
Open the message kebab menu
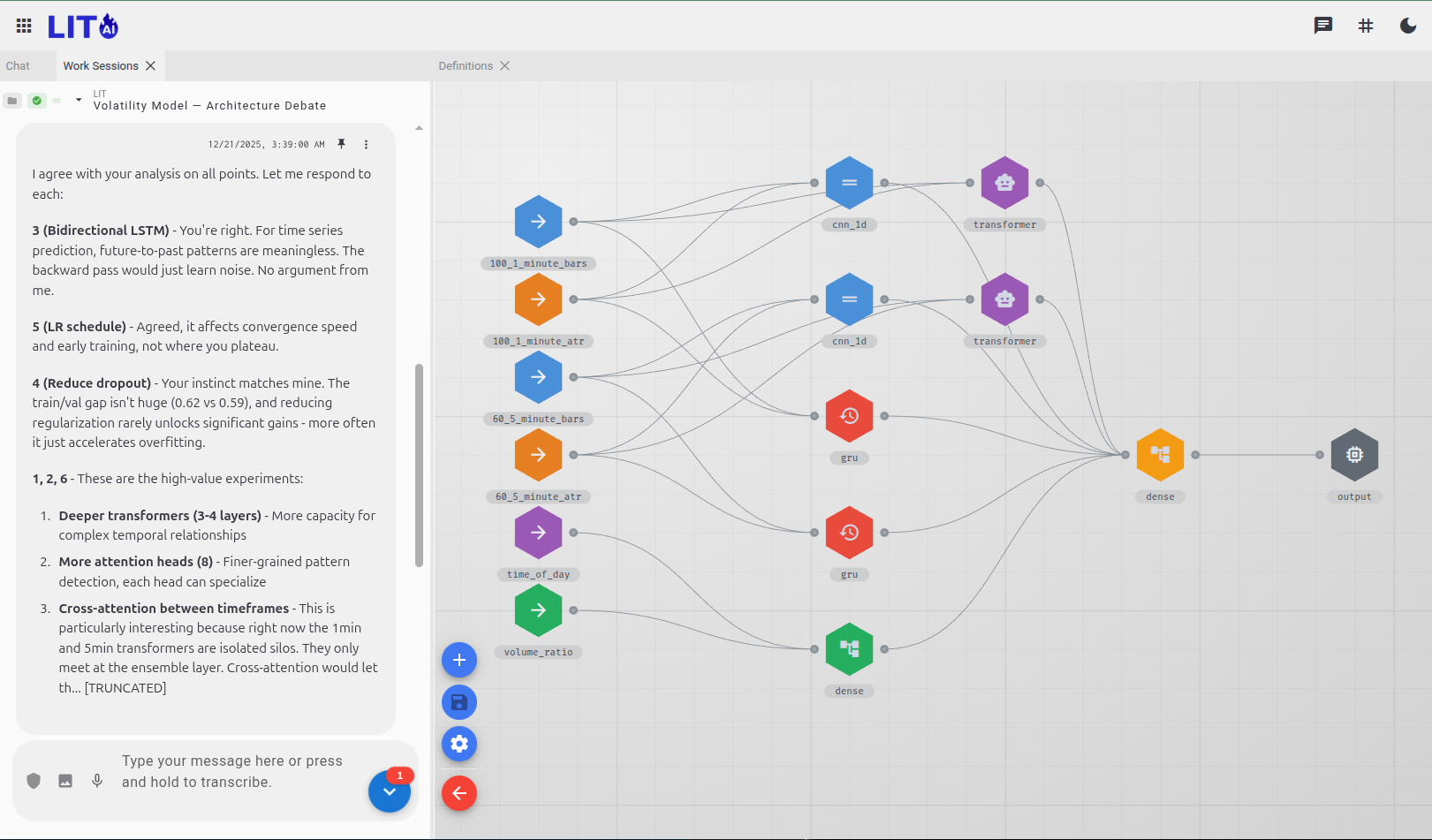point(367,143)
